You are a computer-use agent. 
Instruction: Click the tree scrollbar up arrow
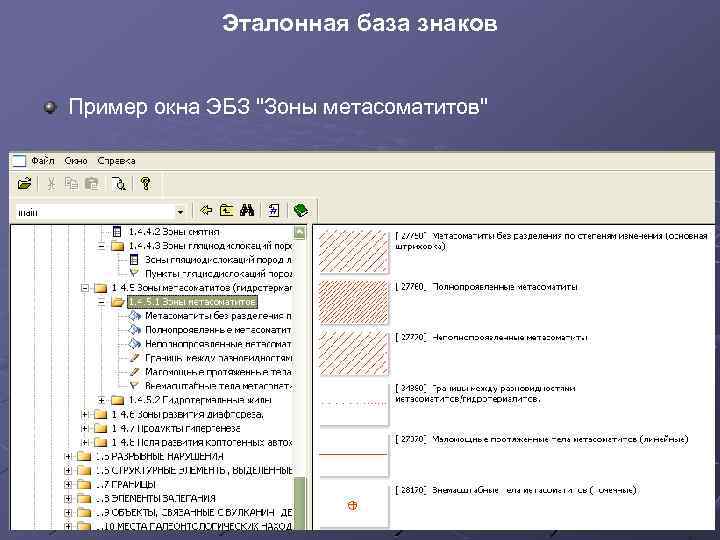click(x=299, y=232)
